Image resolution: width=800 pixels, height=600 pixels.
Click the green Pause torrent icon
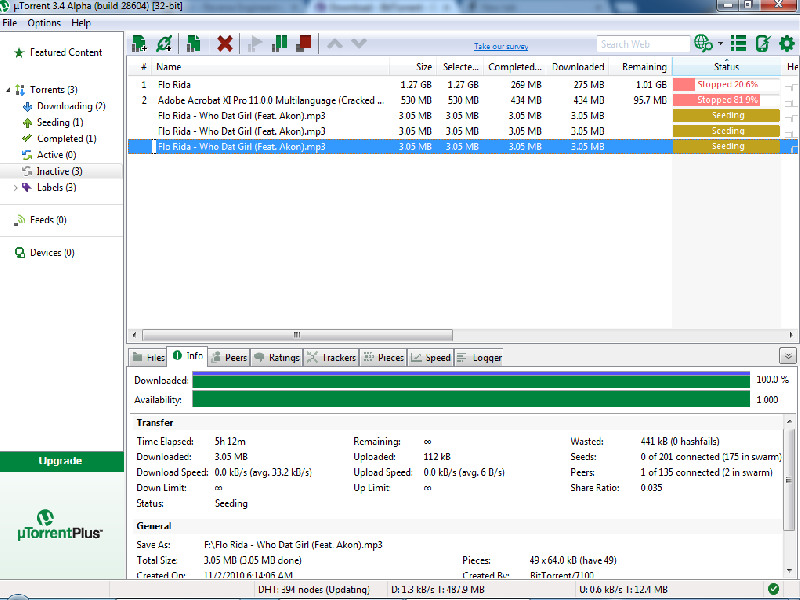[279, 44]
